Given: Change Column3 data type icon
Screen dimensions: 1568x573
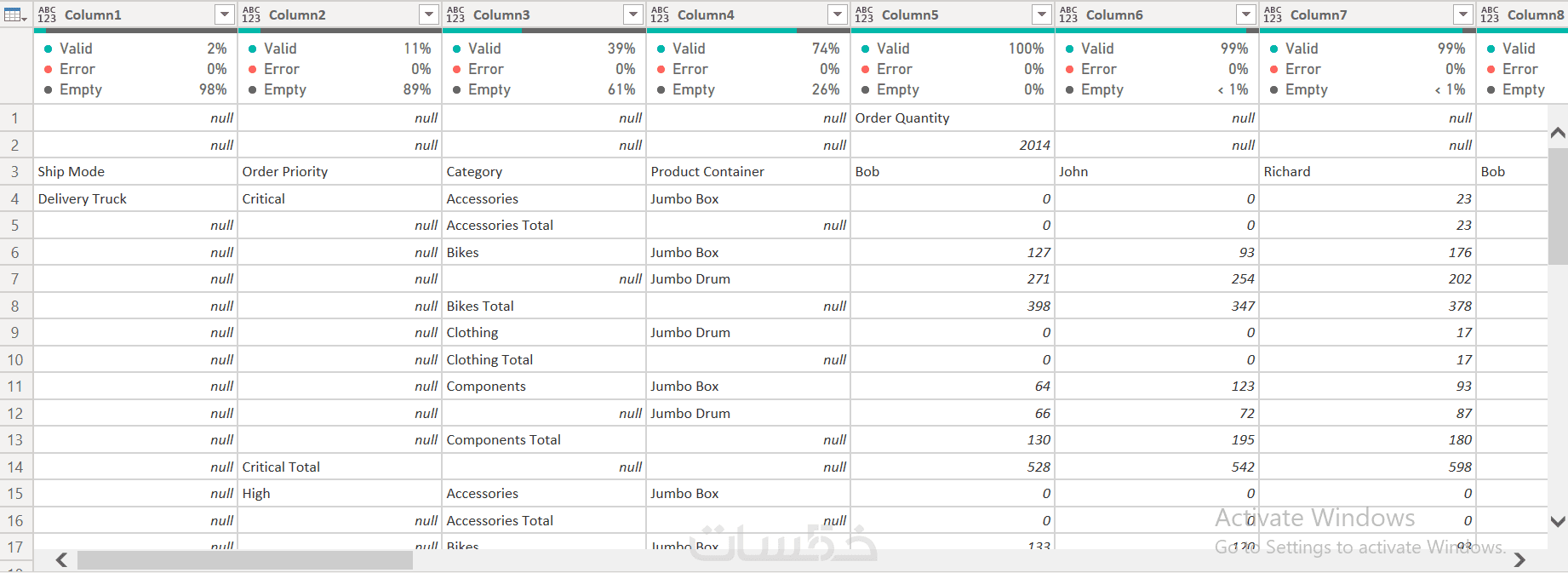Looking at the screenshot, I should (x=455, y=14).
